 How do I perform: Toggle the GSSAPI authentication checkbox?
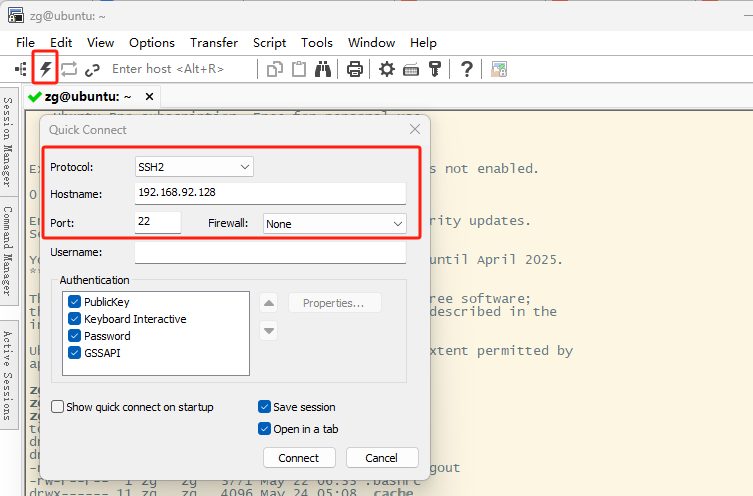point(74,353)
